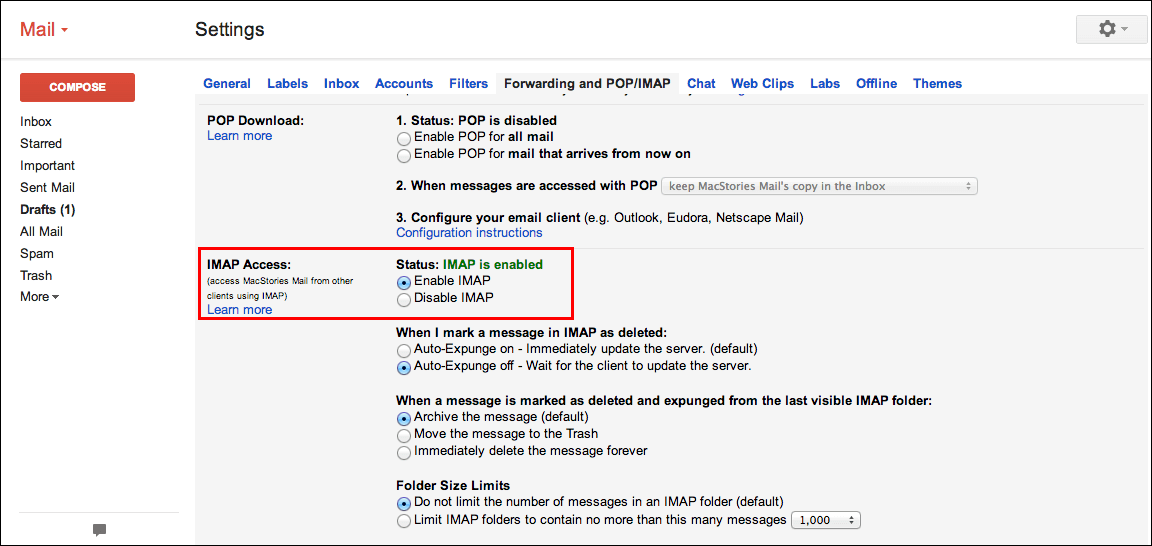Open the POP message handling dropdown
This screenshot has height=546, width=1152.
point(820,186)
